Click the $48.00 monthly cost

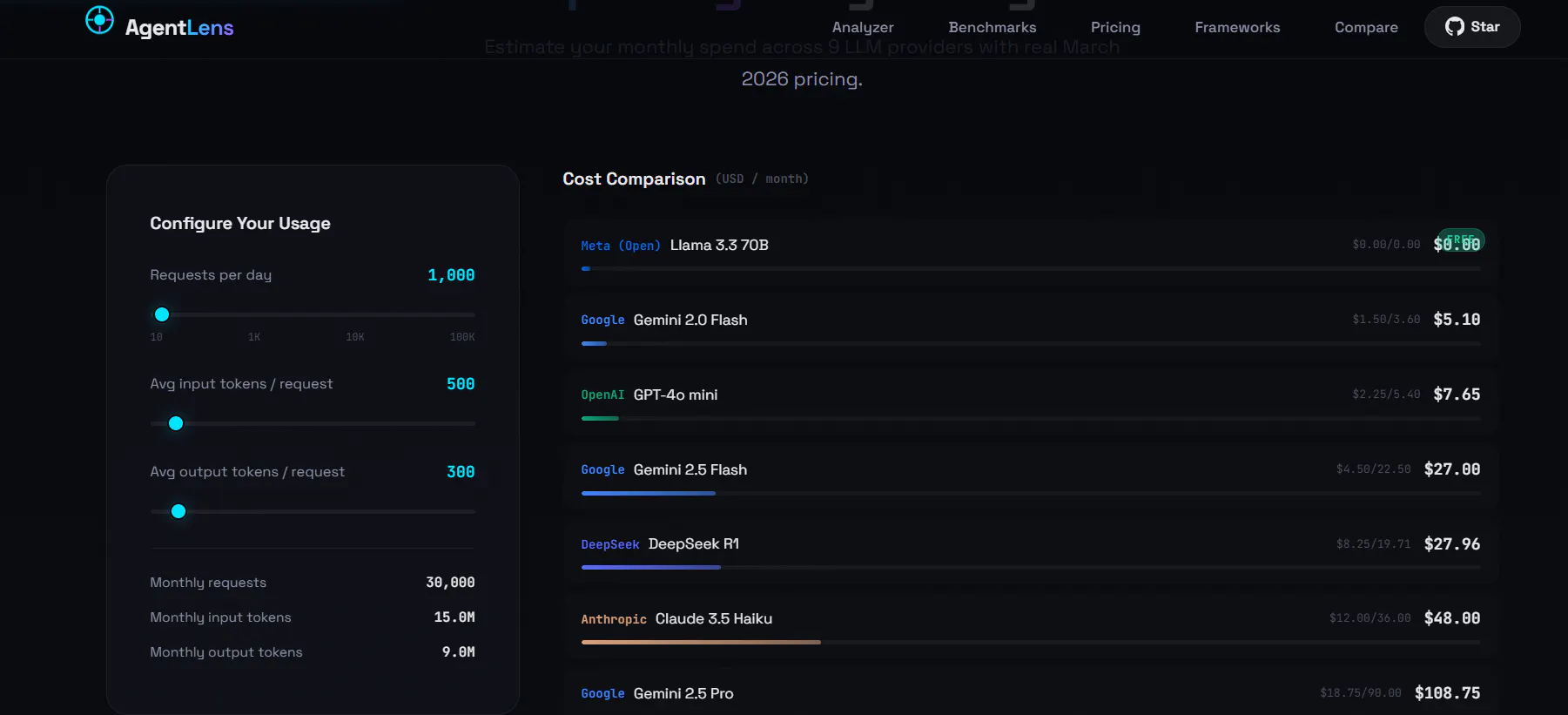pos(1452,618)
